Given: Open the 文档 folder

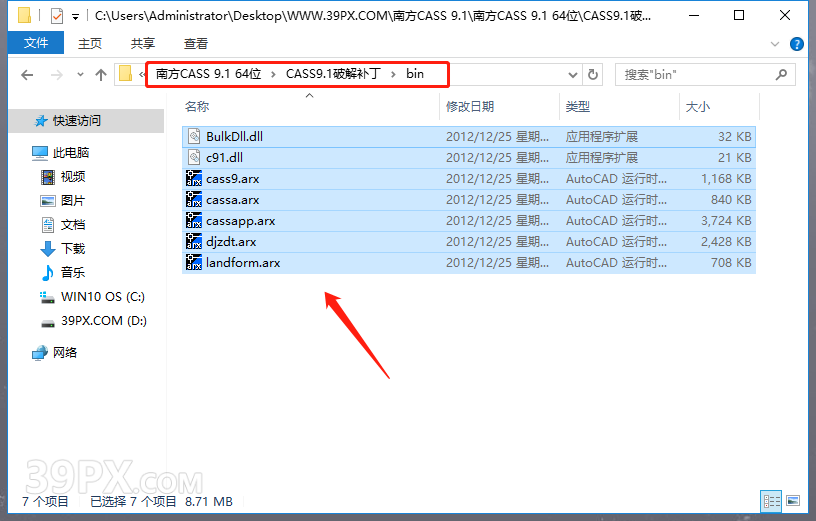Looking at the screenshot, I should (x=73, y=224).
